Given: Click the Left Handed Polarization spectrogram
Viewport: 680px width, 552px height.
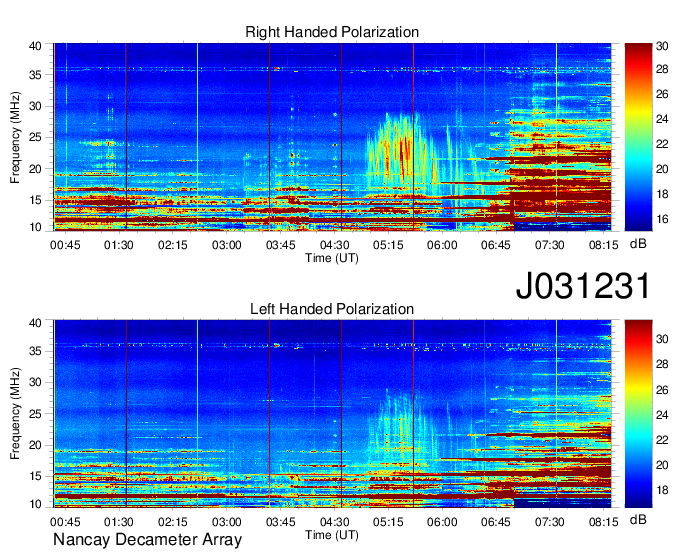Looking at the screenshot, I should 332,414.
